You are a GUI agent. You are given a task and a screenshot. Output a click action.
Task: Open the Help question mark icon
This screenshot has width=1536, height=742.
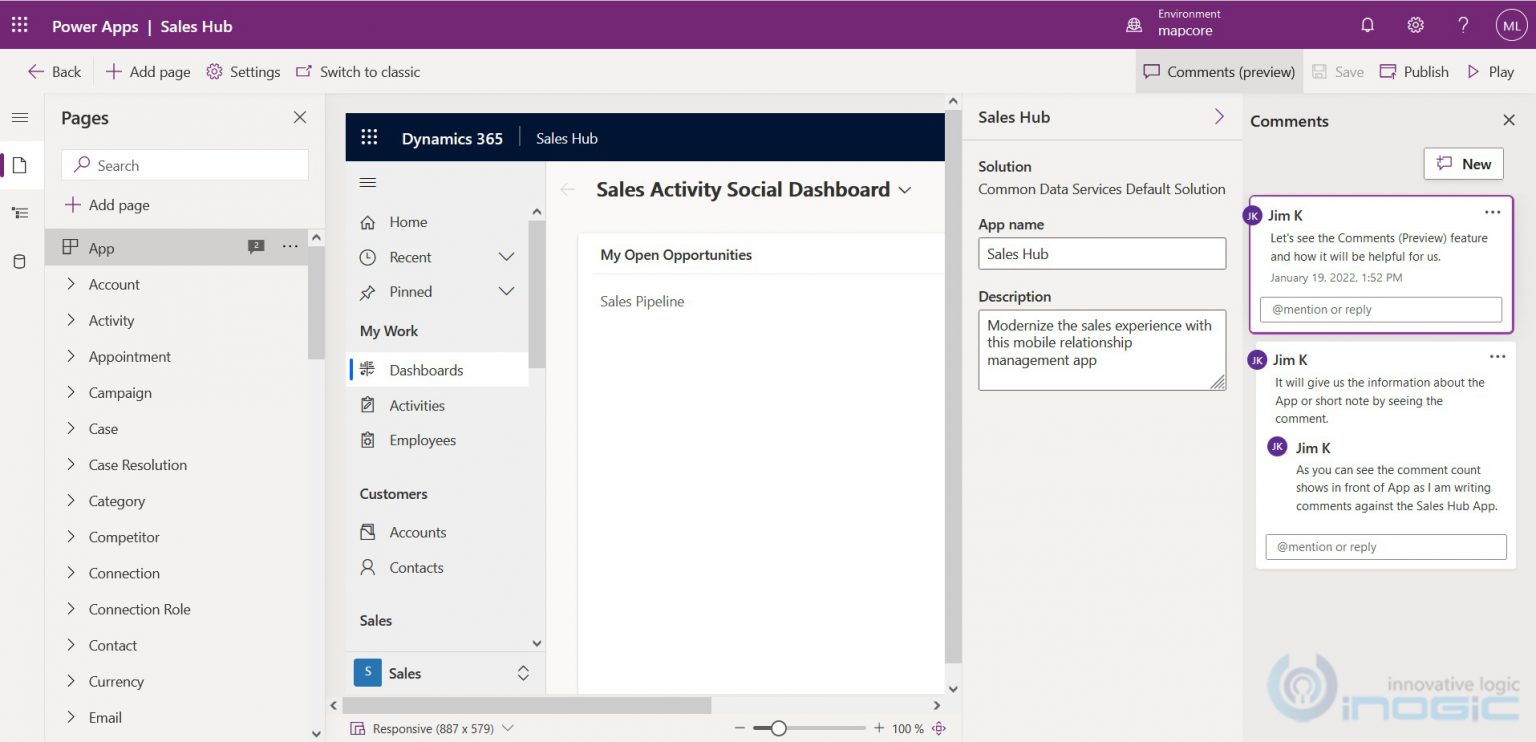(x=1463, y=25)
